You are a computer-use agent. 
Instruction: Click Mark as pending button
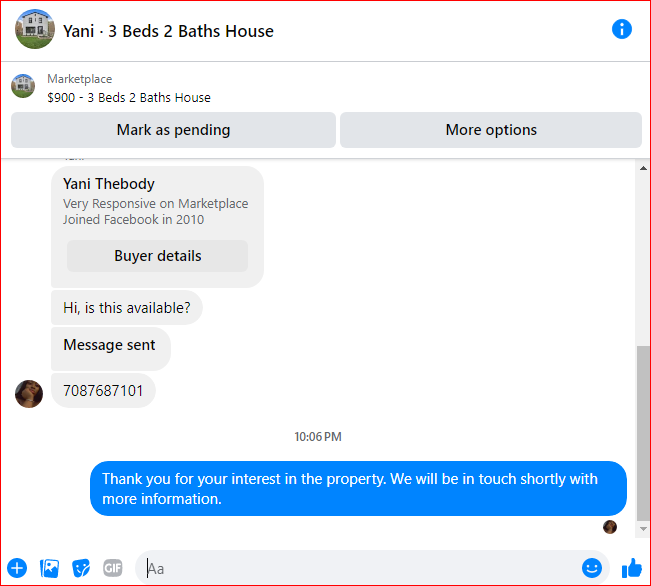(x=173, y=130)
